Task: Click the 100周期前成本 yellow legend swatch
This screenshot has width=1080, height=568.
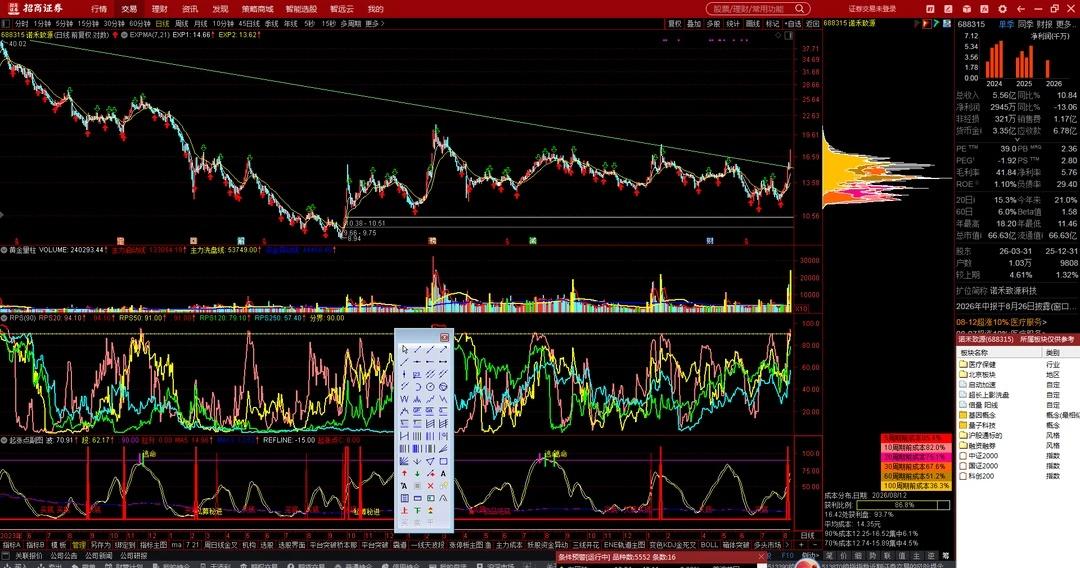Action: [x=915, y=485]
